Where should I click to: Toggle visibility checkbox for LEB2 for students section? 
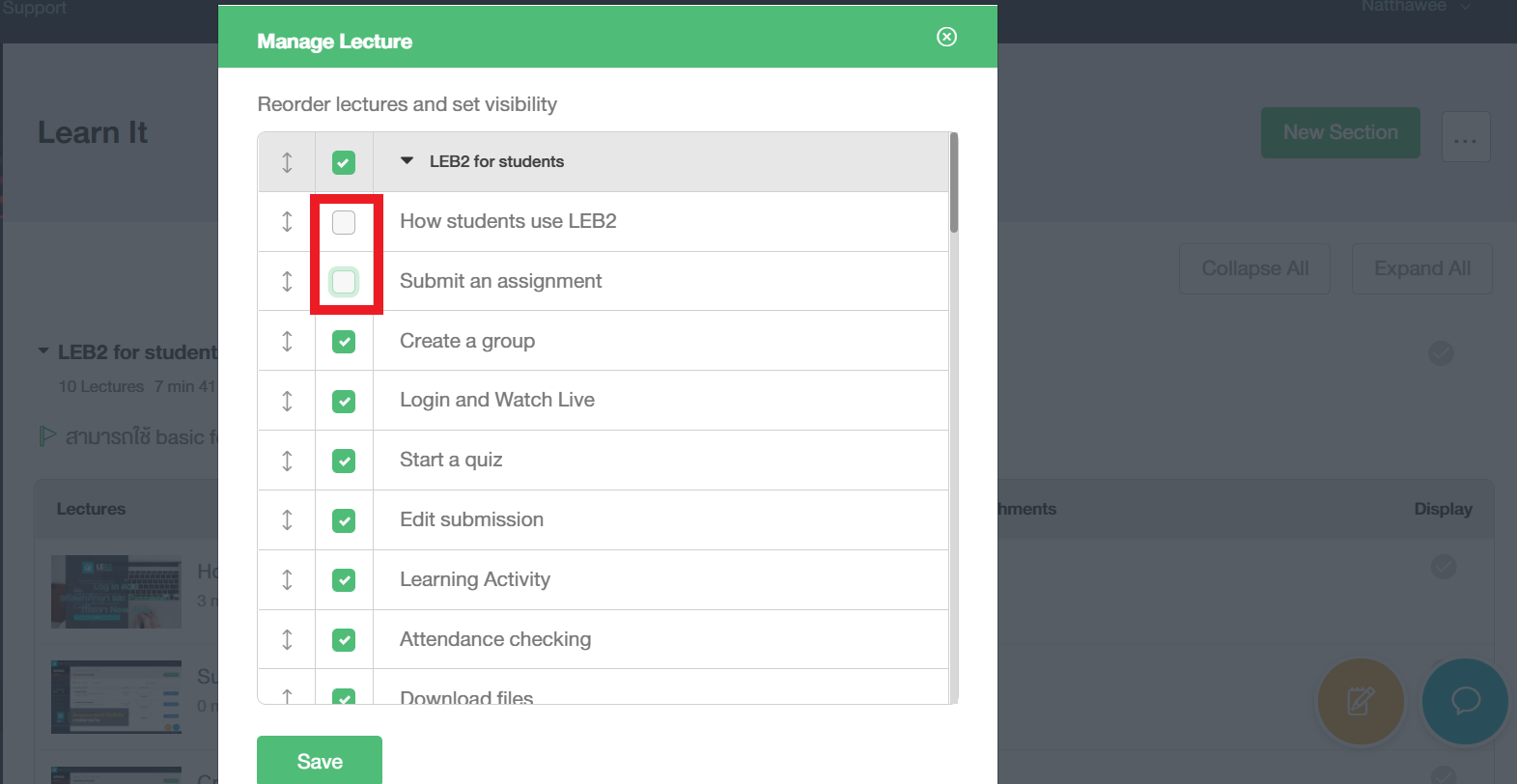coord(344,162)
